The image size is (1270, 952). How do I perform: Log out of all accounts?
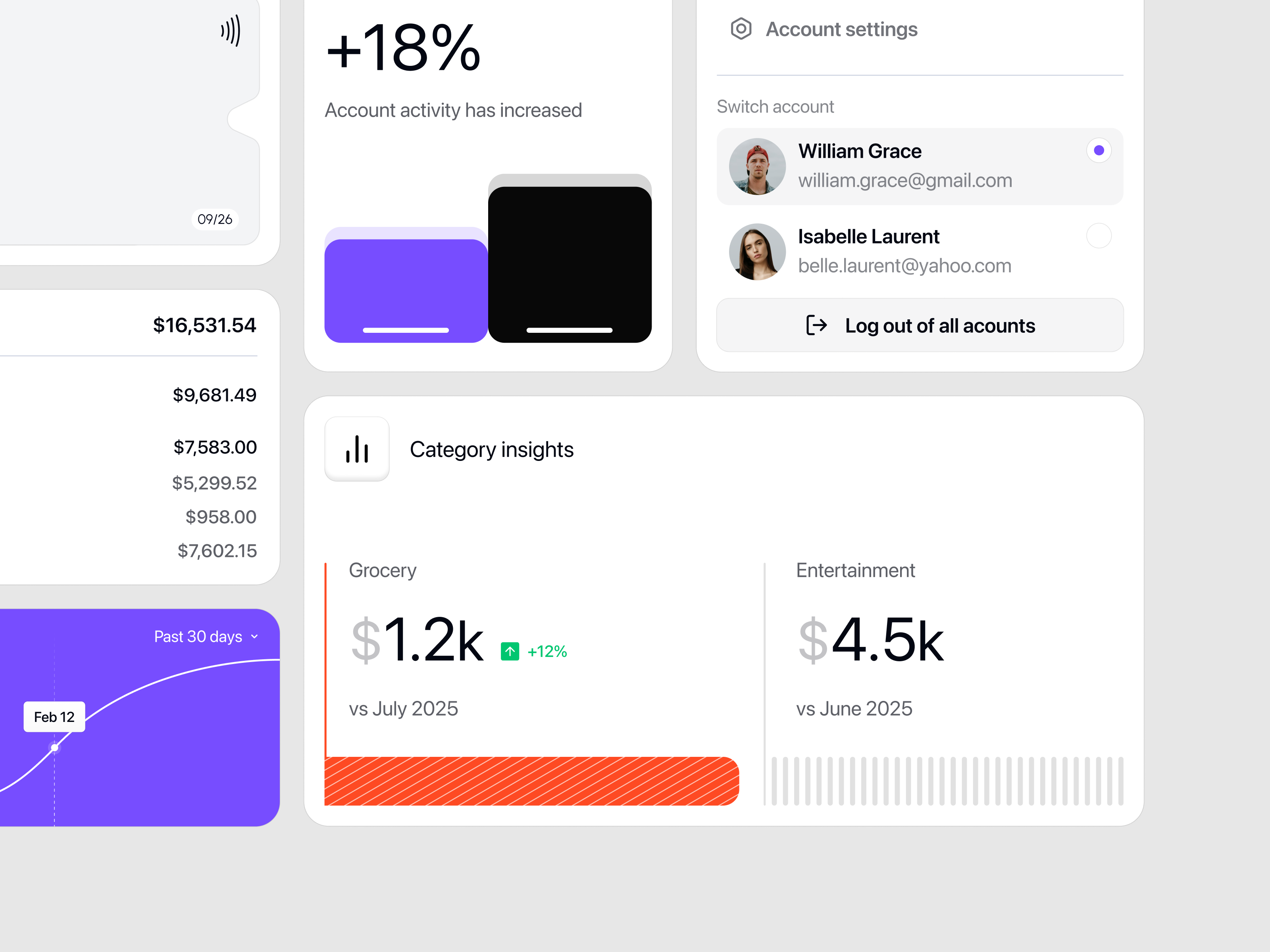coord(920,325)
